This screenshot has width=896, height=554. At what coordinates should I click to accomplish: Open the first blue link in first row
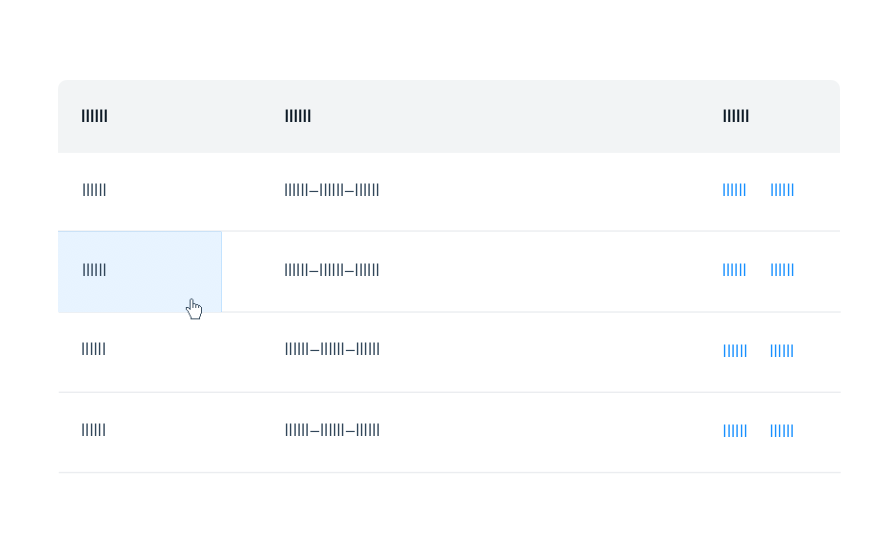point(734,190)
